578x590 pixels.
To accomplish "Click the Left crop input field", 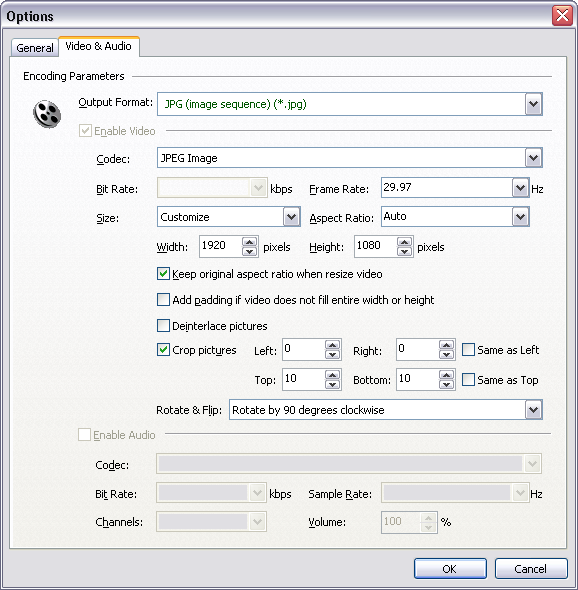I will [x=304, y=350].
